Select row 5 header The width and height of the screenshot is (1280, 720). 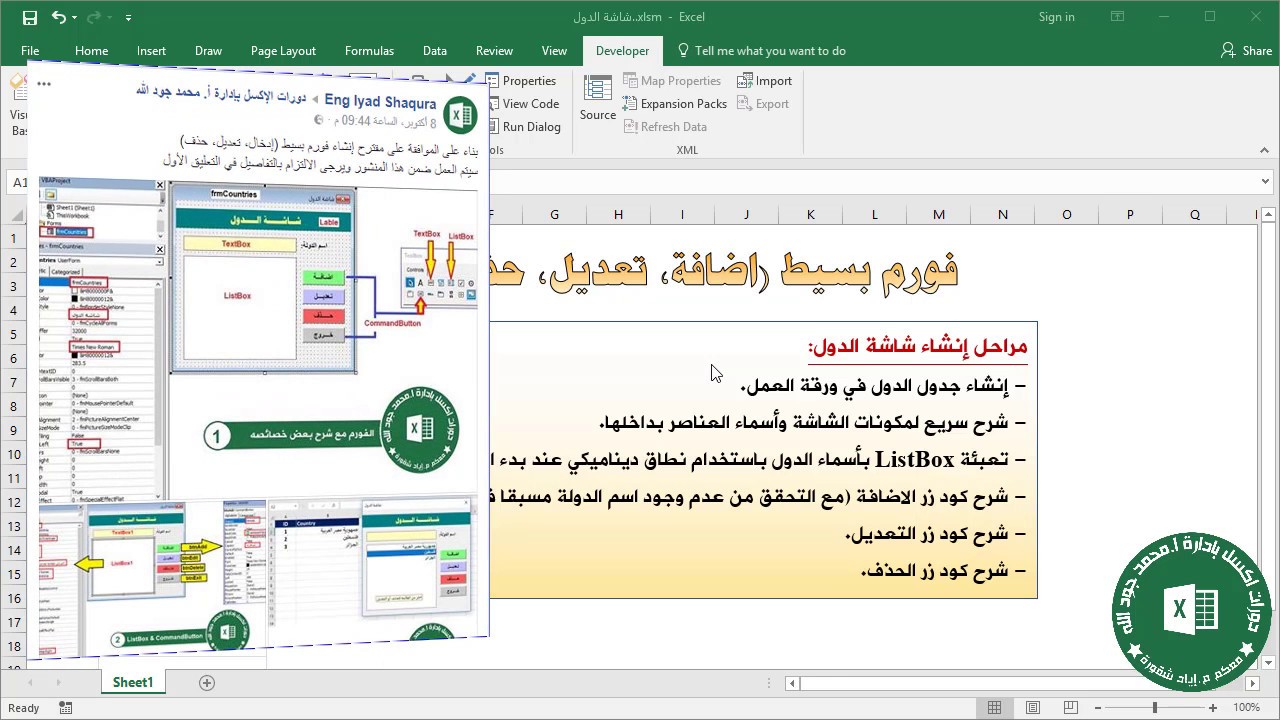coord(14,334)
